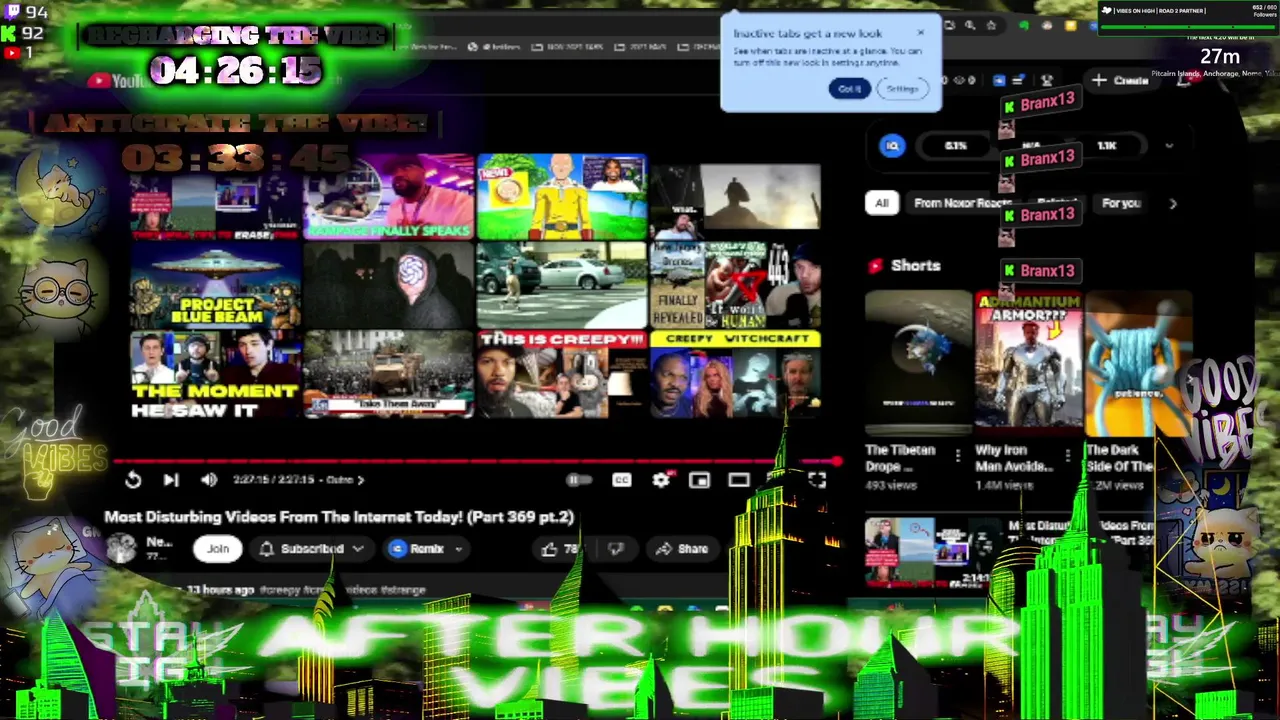Click the blue IQ extension icon
Image resolution: width=1280 pixels, height=720 pixels.
[x=892, y=146]
